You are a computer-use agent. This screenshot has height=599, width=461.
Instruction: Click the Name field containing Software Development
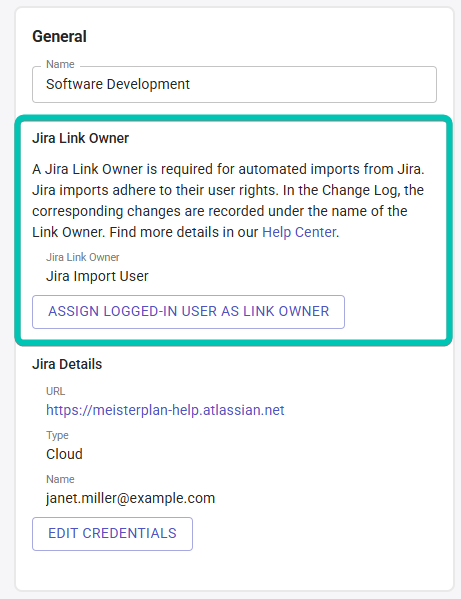tap(234, 84)
